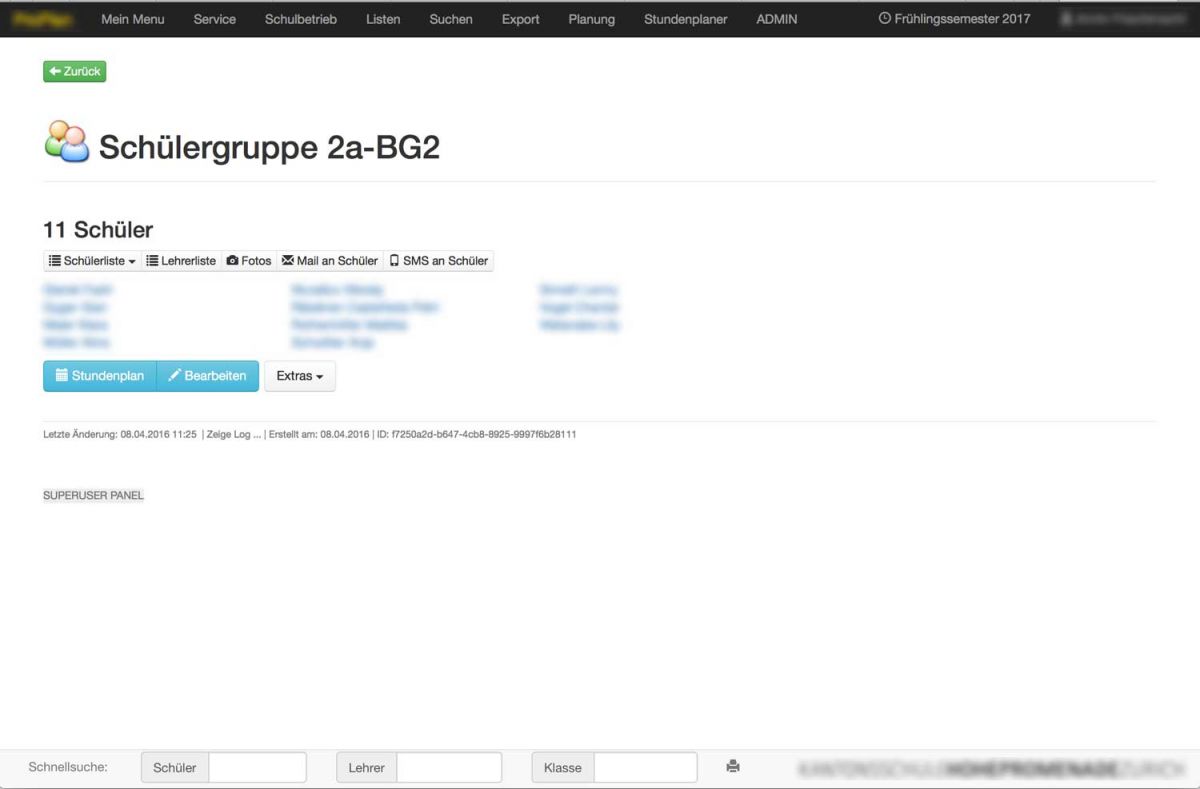This screenshot has width=1200, height=789.
Task: Focus the Lehrer quick search field
Action: pyautogui.click(x=449, y=768)
